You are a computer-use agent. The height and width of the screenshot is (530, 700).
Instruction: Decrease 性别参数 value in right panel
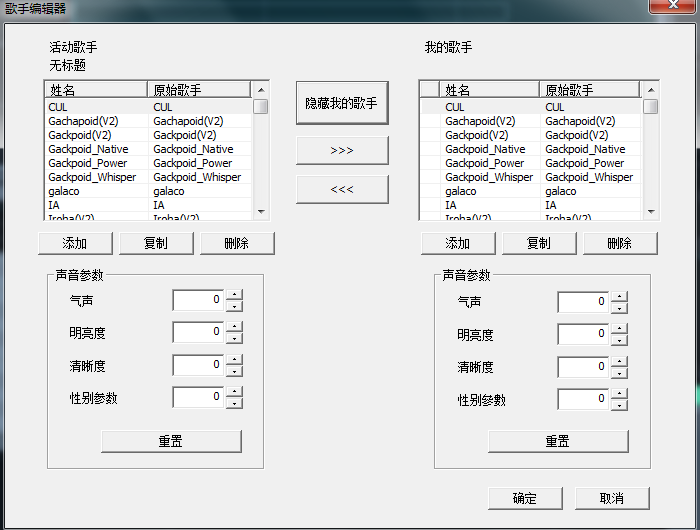(619, 405)
